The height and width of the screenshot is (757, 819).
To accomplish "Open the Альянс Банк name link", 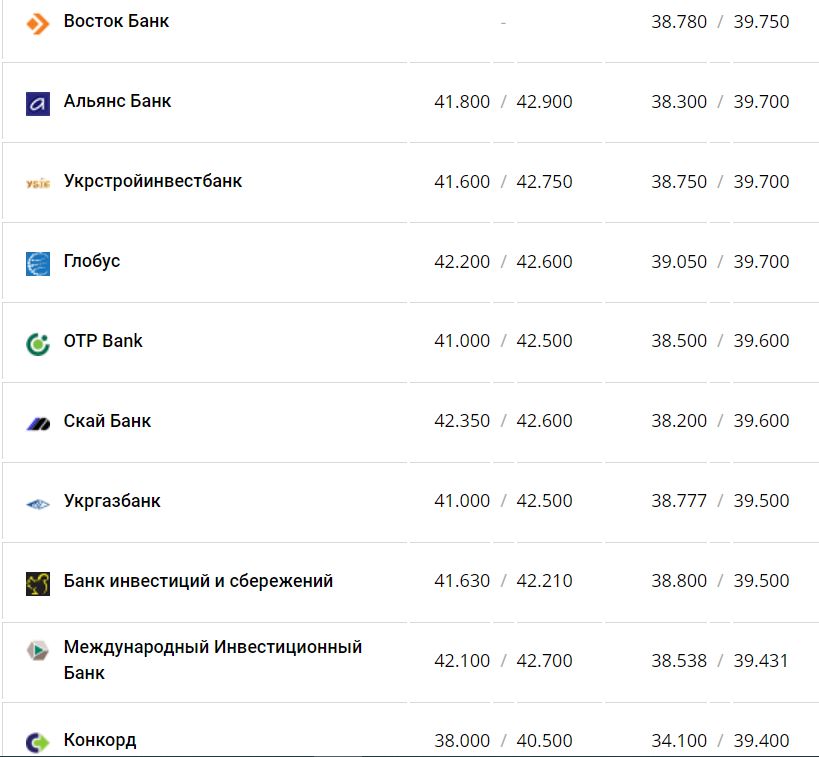I will click(x=117, y=101).
